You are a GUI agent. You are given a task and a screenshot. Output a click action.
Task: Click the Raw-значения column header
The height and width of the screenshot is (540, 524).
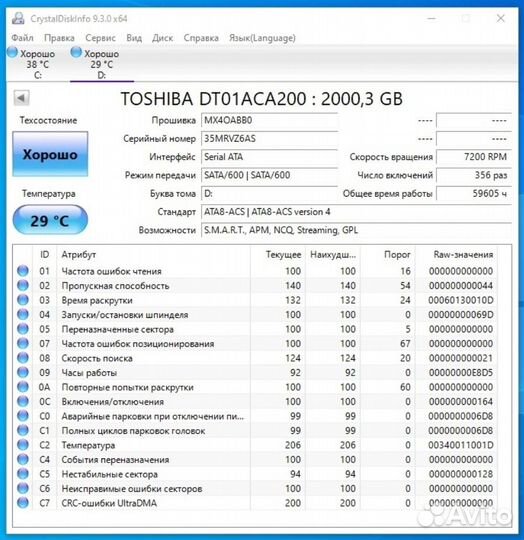tap(463, 255)
